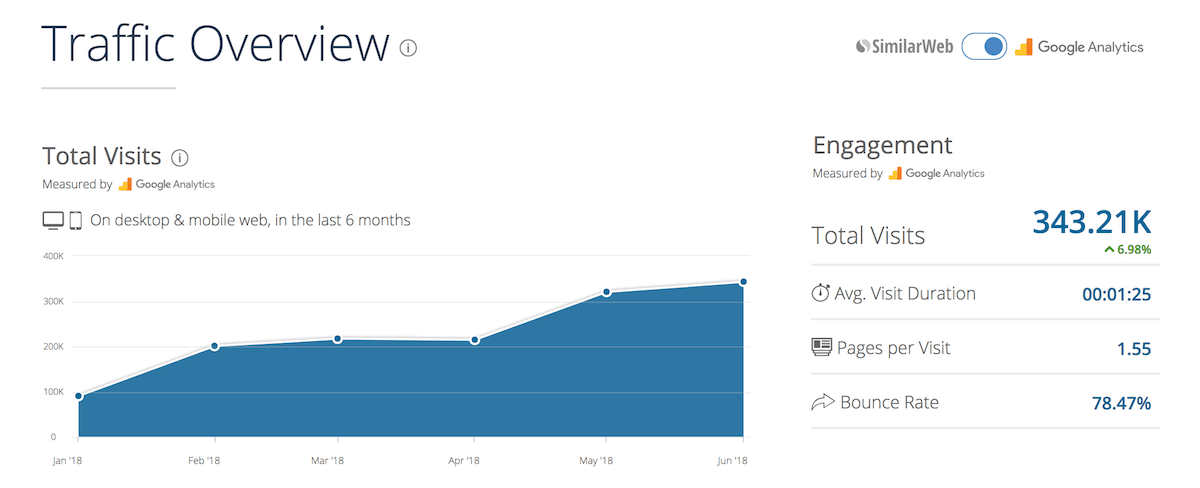The height and width of the screenshot is (488, 1200).
Task: Click the 343.21K total visits value
Action: click(1091, 222)
